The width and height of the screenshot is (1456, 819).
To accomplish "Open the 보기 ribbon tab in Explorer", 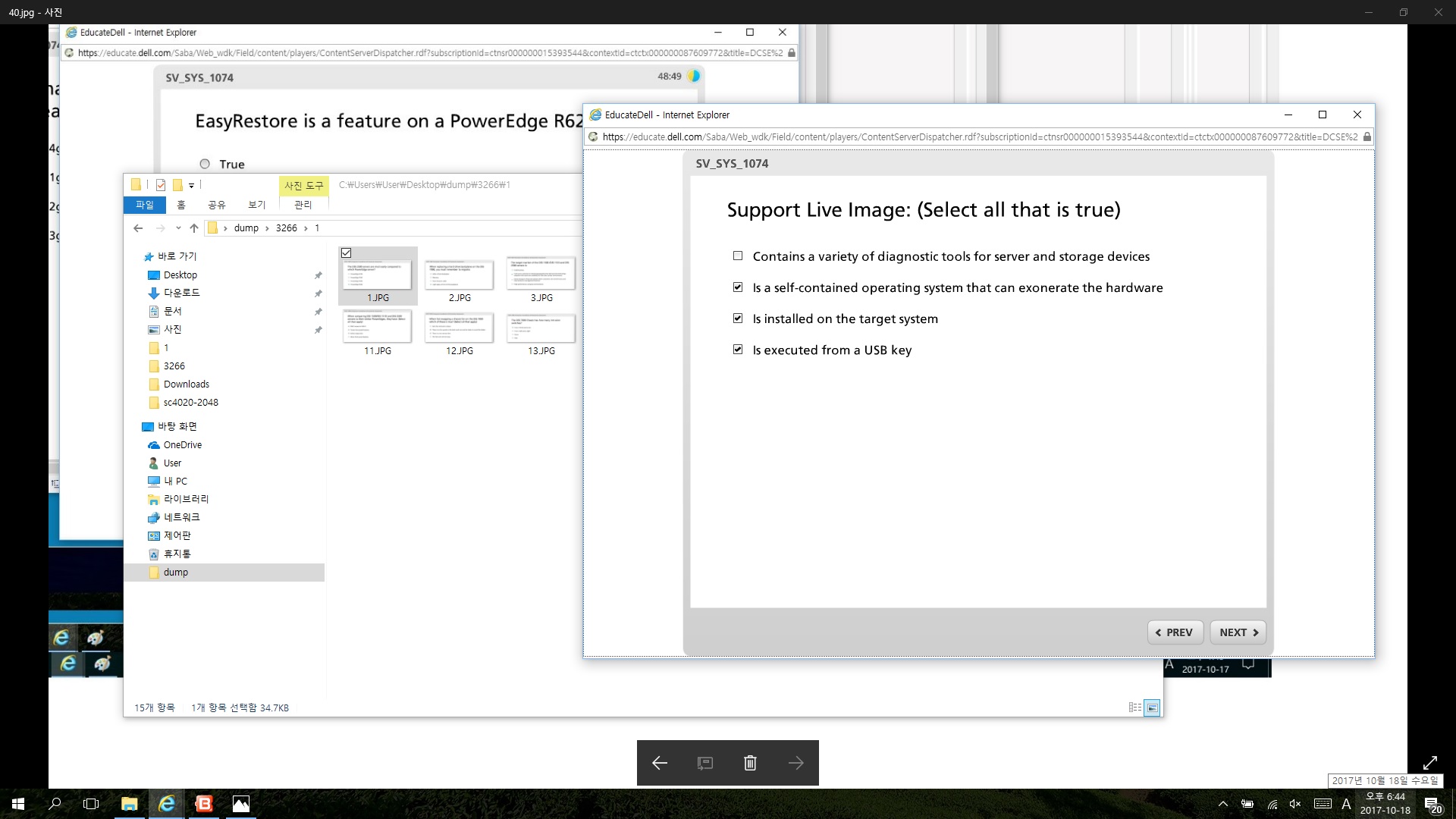I will point(256,205).
